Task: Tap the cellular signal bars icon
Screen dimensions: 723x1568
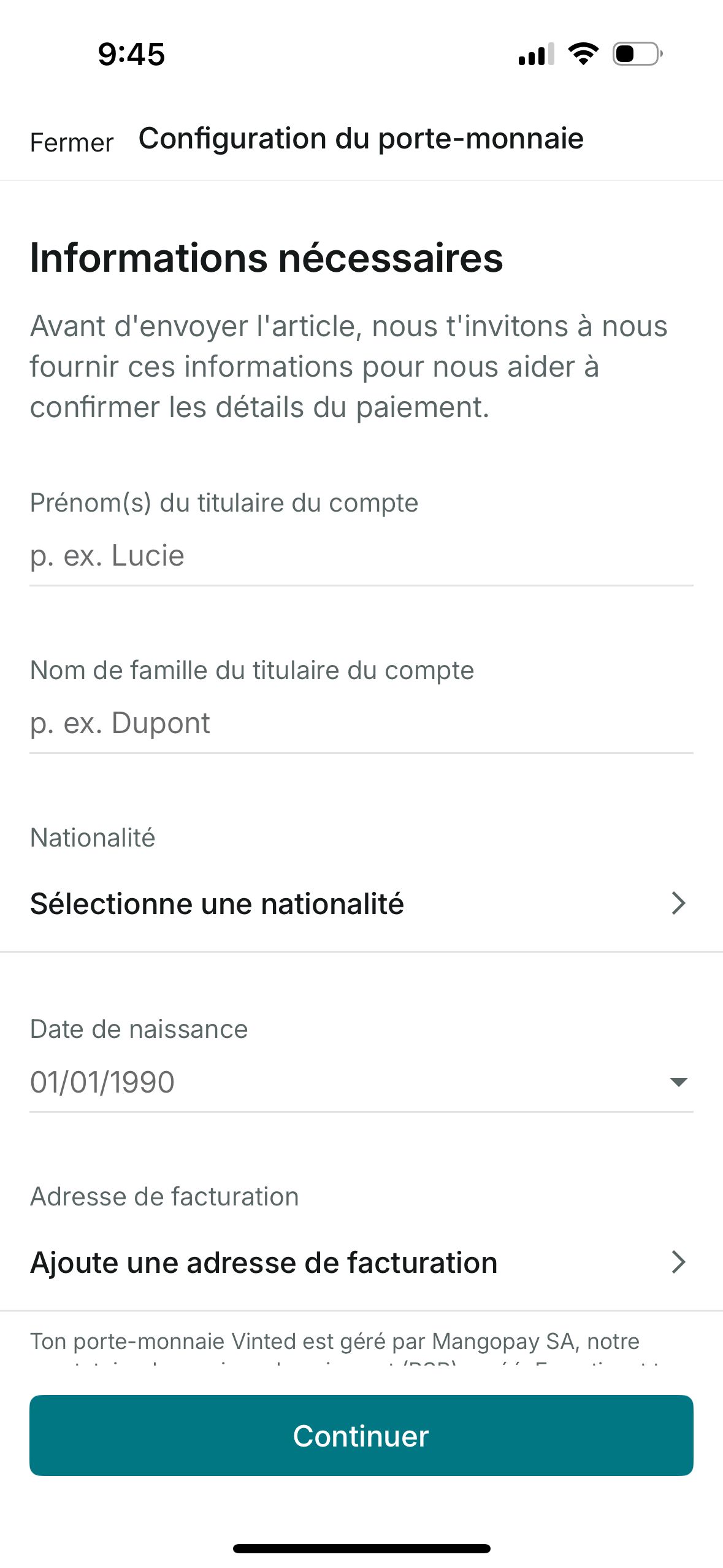Action: click(537, 54)
